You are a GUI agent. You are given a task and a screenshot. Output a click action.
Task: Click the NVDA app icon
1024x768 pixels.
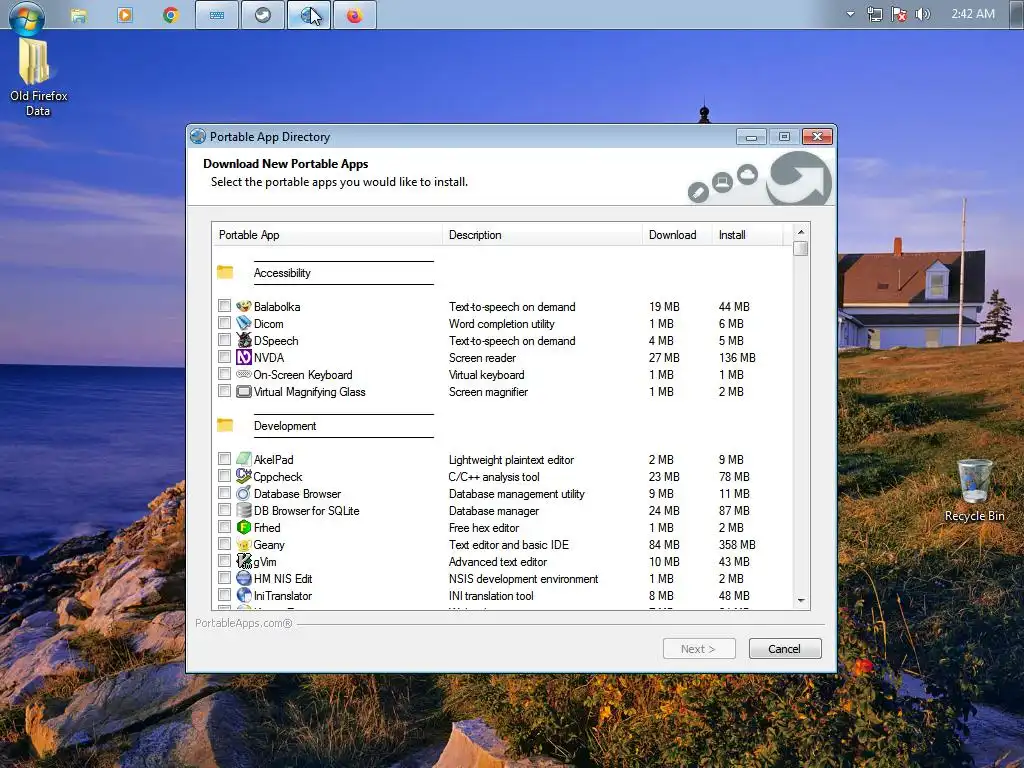click(244, 357)
